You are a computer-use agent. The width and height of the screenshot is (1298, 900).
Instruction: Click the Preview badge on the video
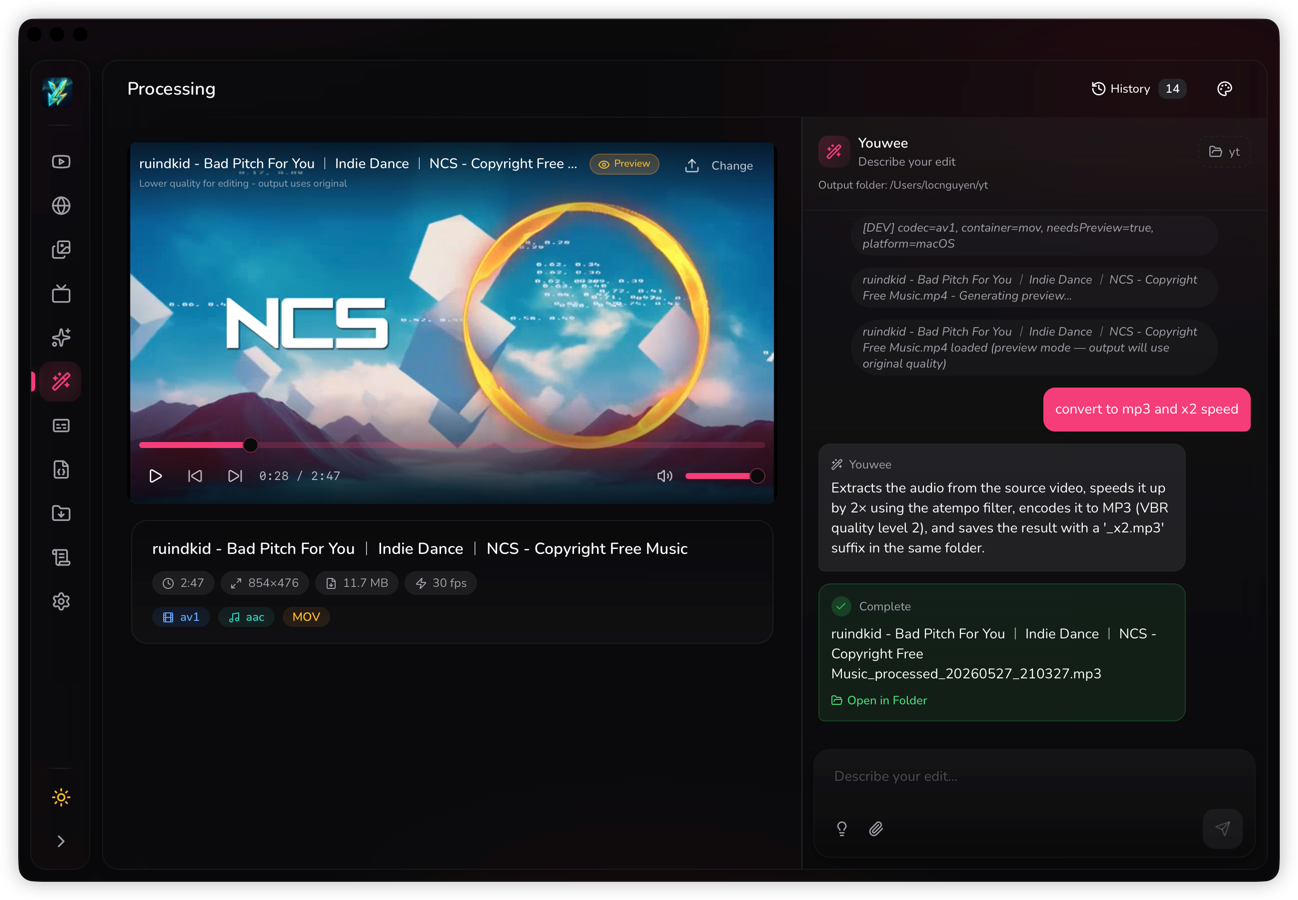coord(625,164)
